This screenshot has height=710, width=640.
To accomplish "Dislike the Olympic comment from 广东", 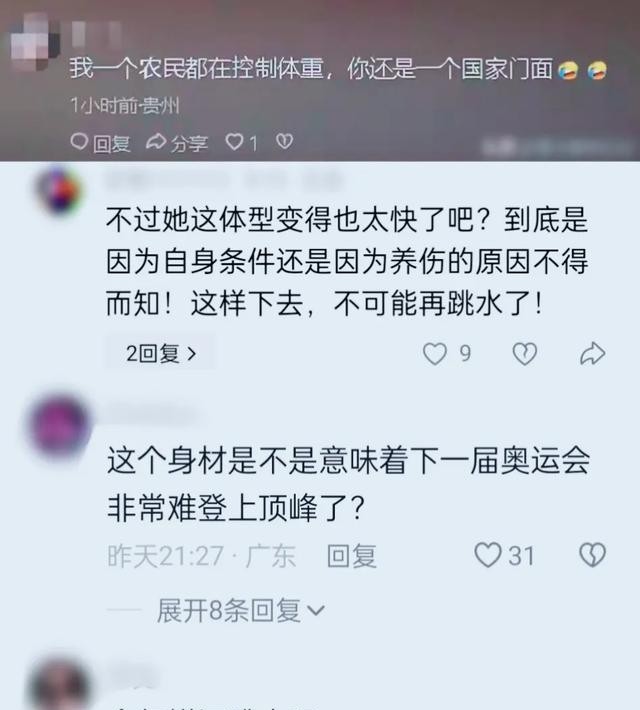I will tap(592, 555).
